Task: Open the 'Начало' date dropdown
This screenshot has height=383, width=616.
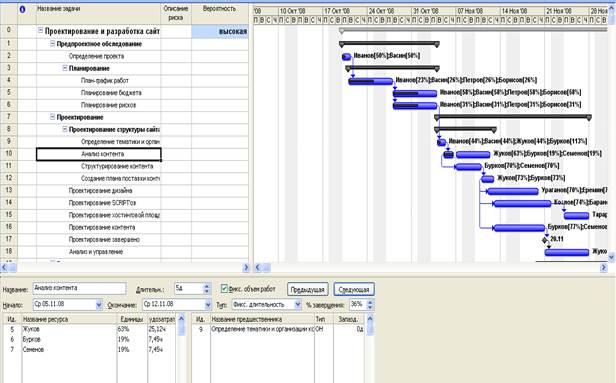Action: [x=99, y=304]
